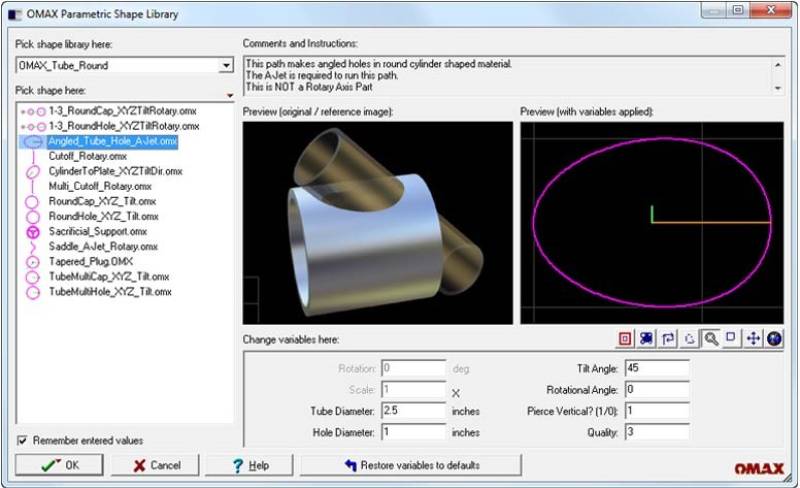Click the CylinderToPlate_XYZTiltDir ellipse icon

click(33, 172)
